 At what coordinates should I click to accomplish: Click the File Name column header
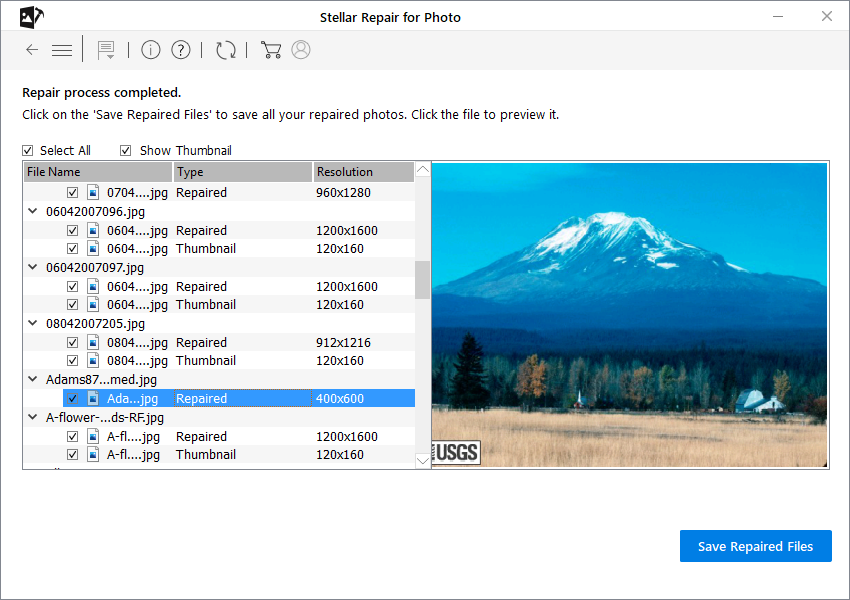(x=98, y=172)
